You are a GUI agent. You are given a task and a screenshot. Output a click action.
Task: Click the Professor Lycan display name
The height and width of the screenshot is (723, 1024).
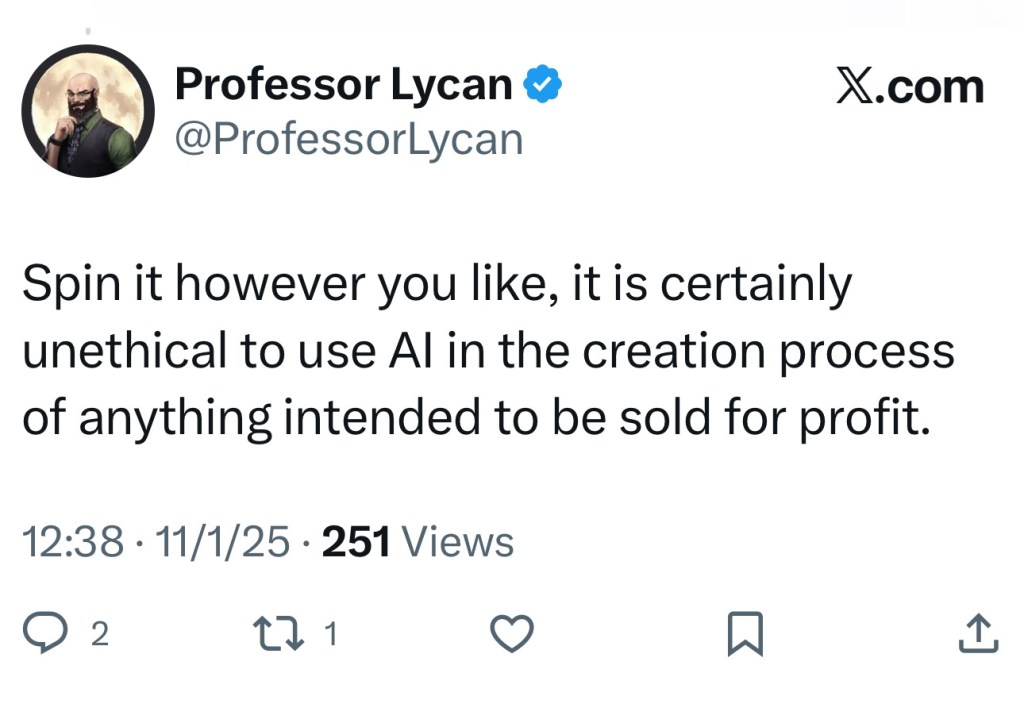[343, 86]
